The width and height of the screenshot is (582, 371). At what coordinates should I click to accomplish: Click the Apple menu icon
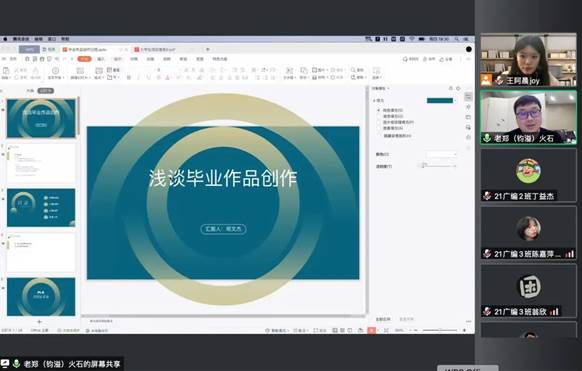5,39
